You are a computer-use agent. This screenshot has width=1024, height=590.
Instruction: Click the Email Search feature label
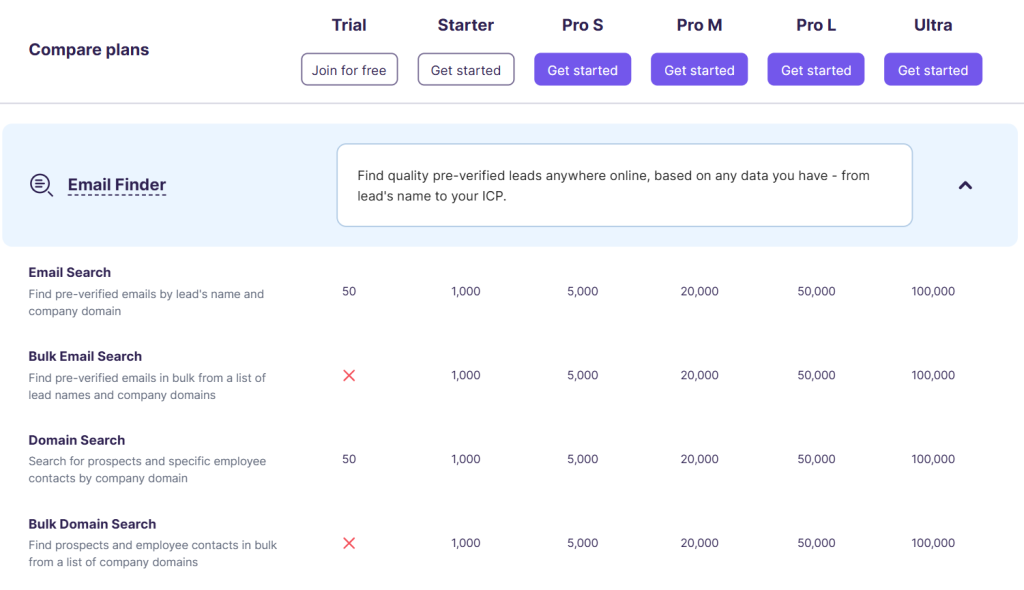pyautogui.click(x=70, y=272)
